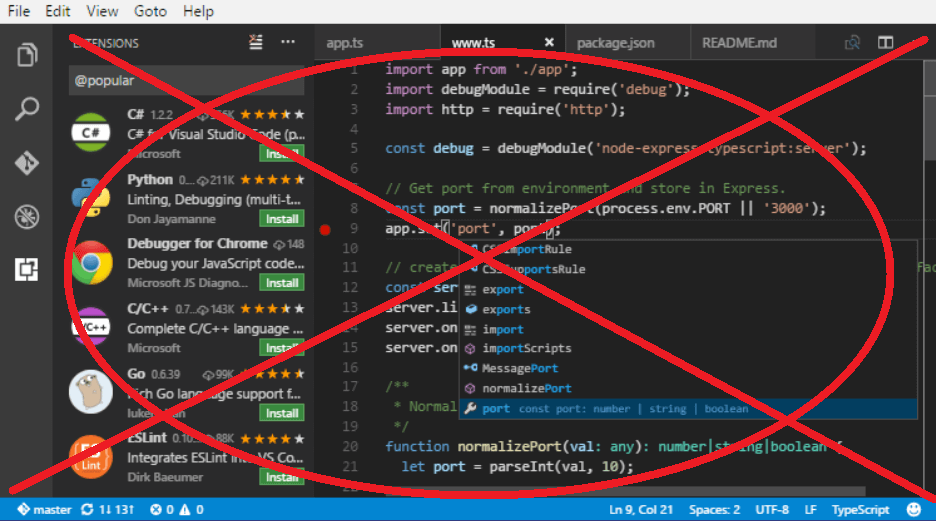Install the Python extension

(x=282, y=219)
